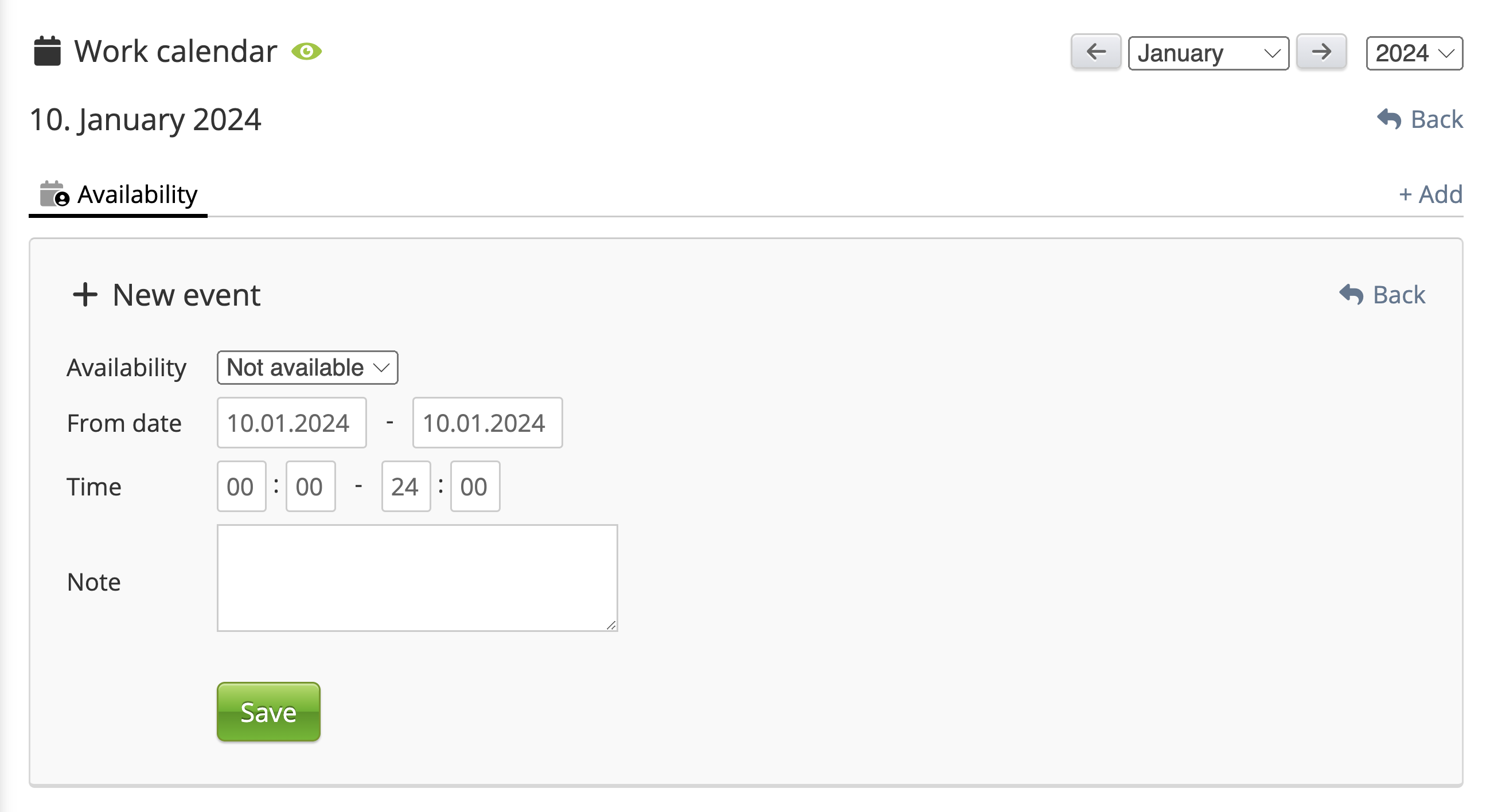Click Back link in New event panel
This screenshot has width=1490, height=812.
pos(1382,295)
